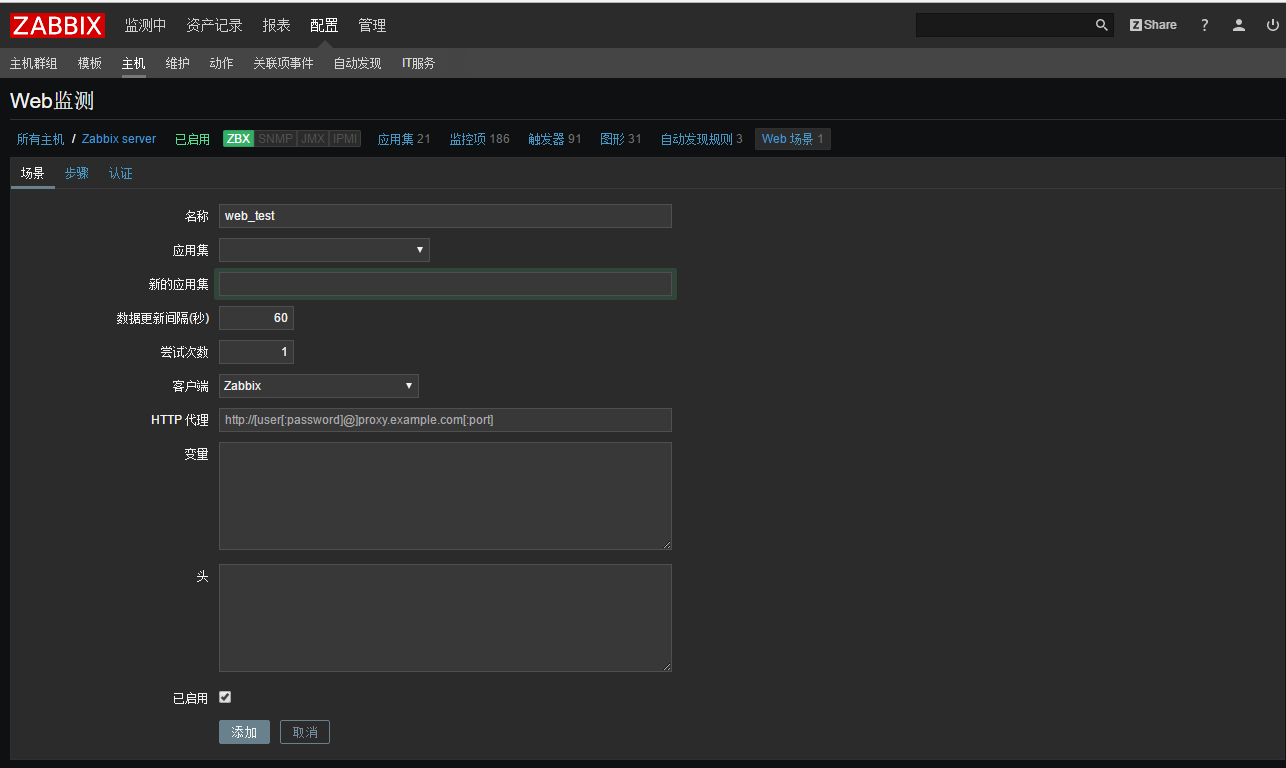Go to 自动发现 submenu
Screen dimensions: 1286x768
357,63
